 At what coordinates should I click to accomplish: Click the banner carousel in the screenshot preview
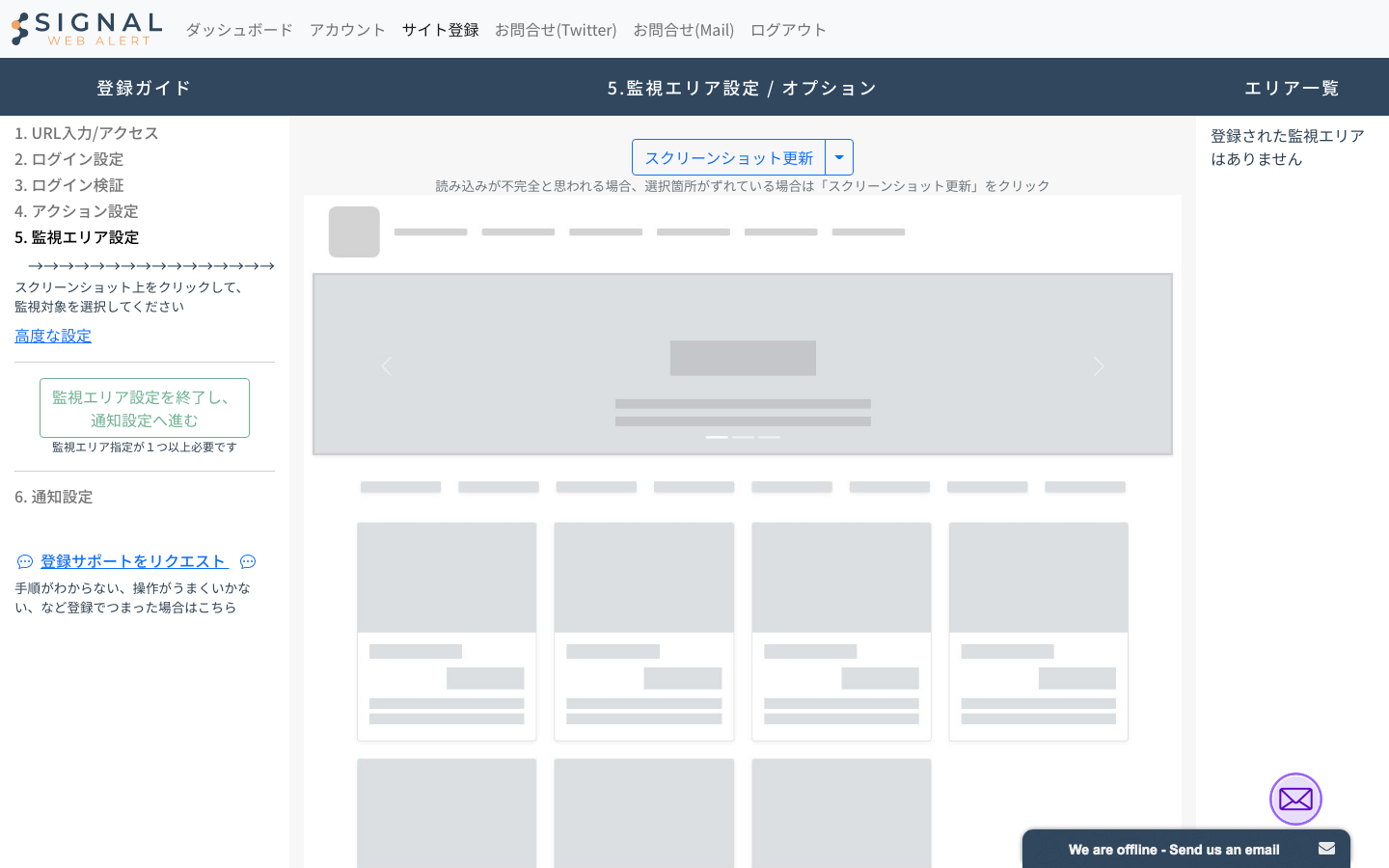click(x=743, y=364)
